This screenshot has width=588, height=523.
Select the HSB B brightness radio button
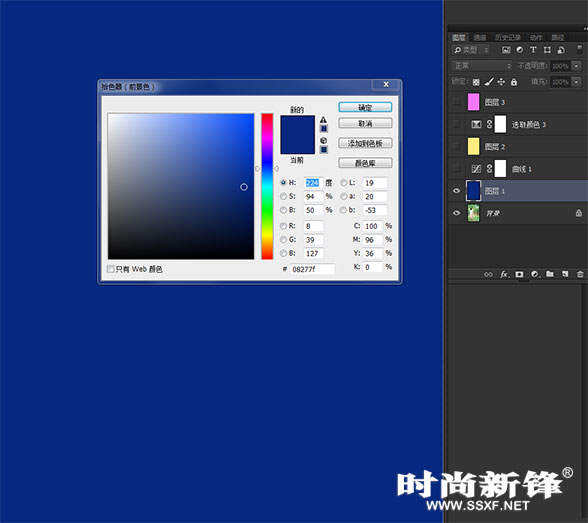point(284,210)
